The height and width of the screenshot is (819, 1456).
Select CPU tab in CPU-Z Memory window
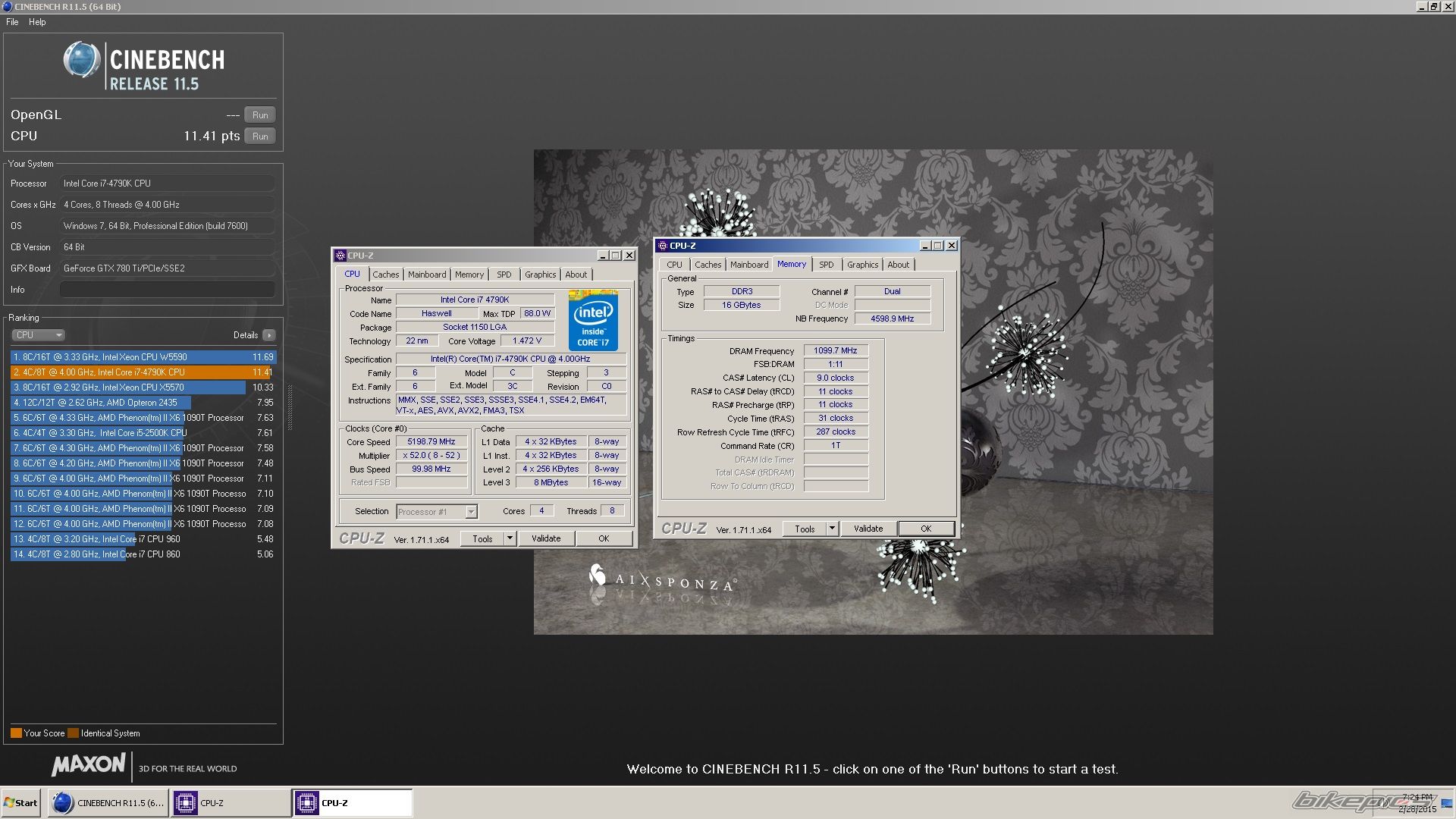[674, 265]
